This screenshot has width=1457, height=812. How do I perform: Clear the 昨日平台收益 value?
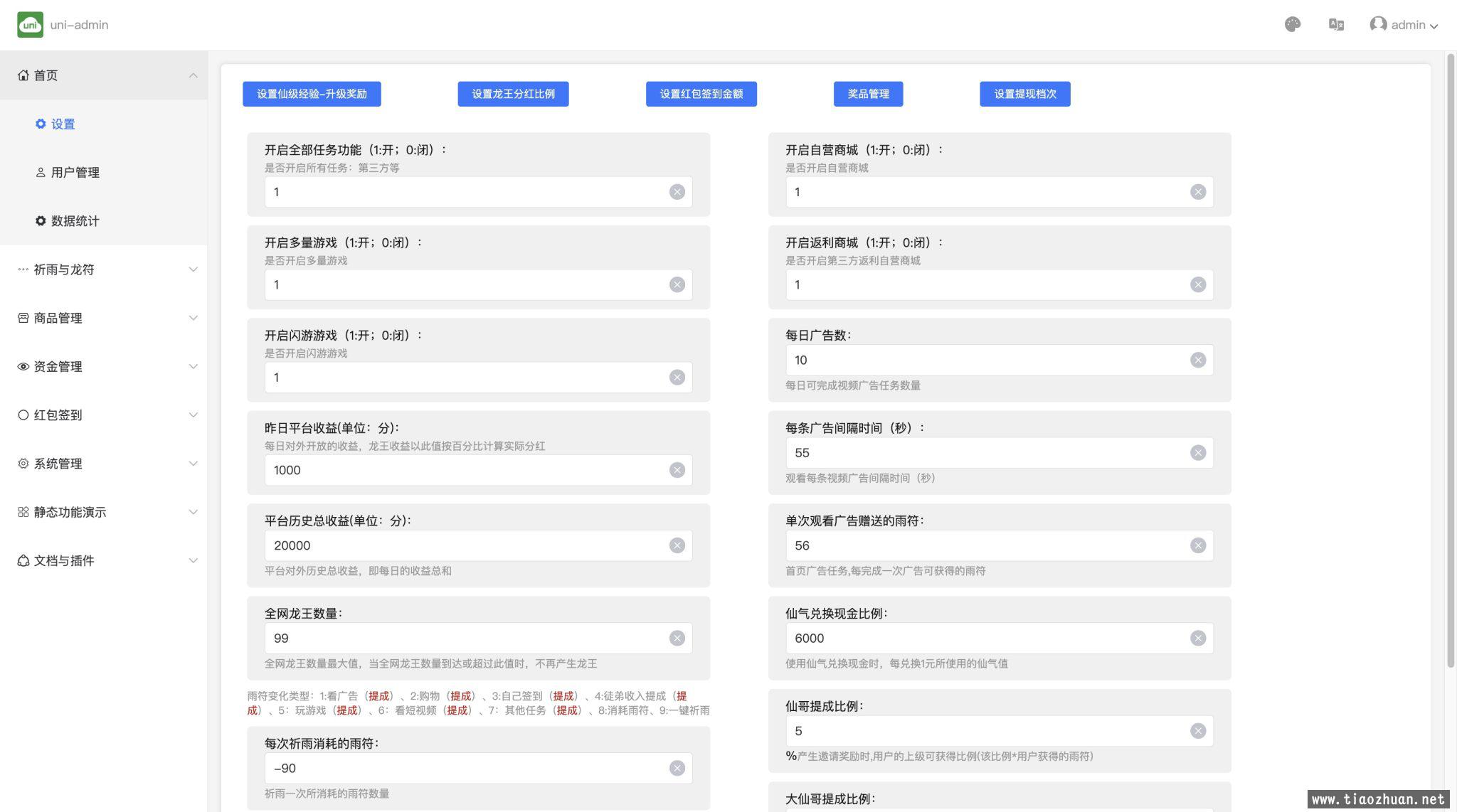pos(677,470)
